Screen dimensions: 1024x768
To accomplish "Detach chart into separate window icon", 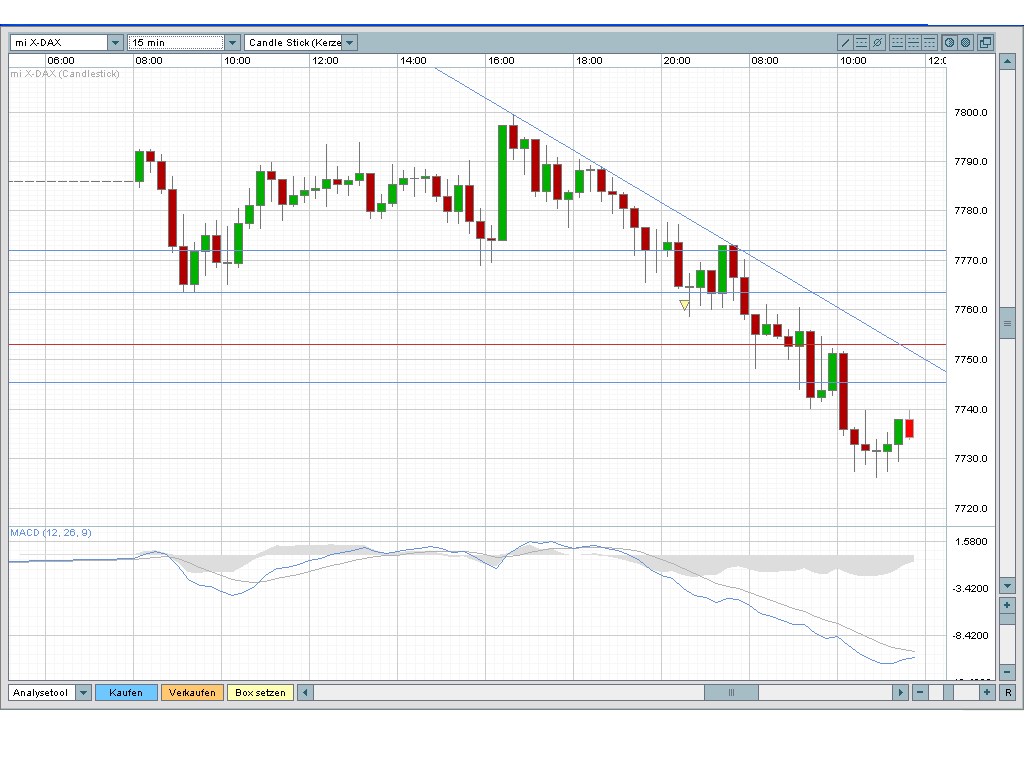I will tap(985, 42).
